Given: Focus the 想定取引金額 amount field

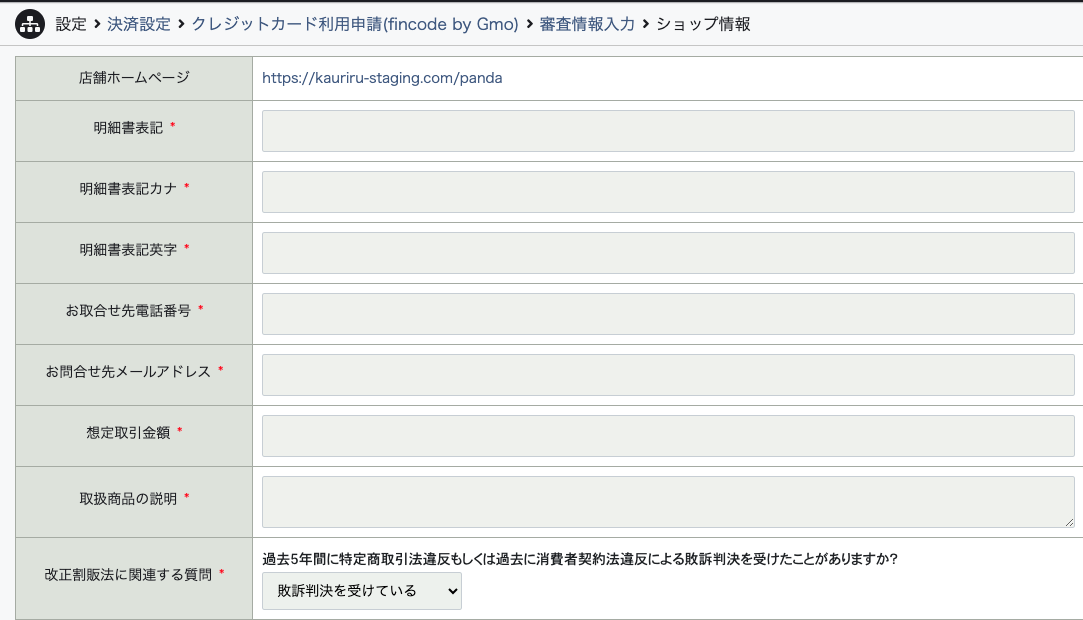Looking at the screenshot, I should click(x=668, y=436).
